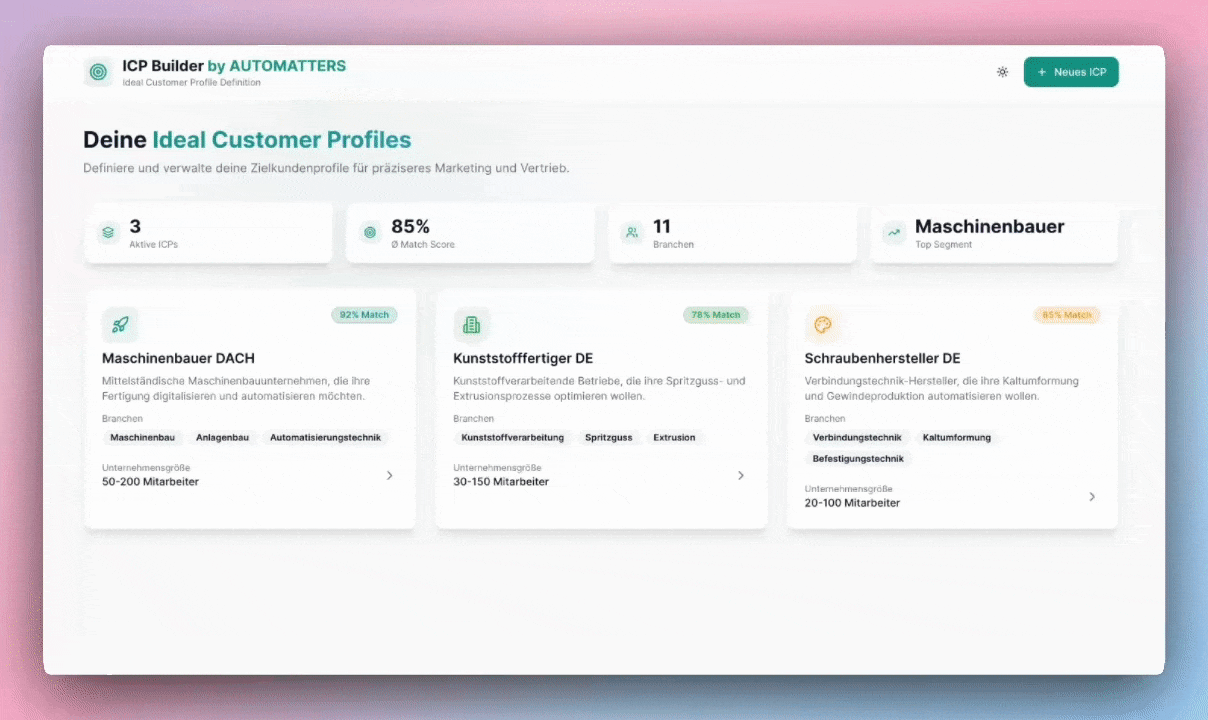Viewport: 1208px width, 720px height.
Task: Click the ICP Builder target logo icon
Action: coord(98,72)
